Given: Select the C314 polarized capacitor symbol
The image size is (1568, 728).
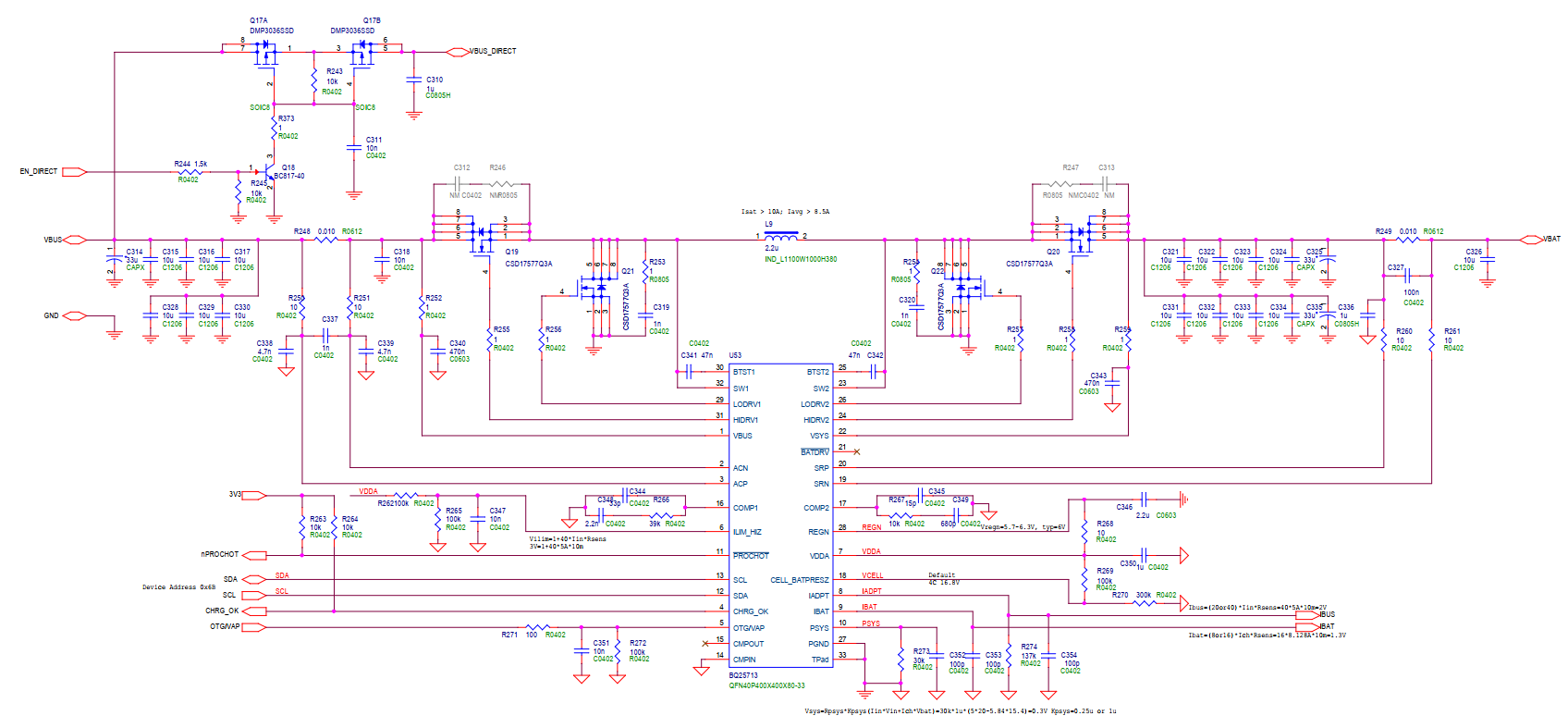Looking at the screenshot, I should (x=115, y=260).
